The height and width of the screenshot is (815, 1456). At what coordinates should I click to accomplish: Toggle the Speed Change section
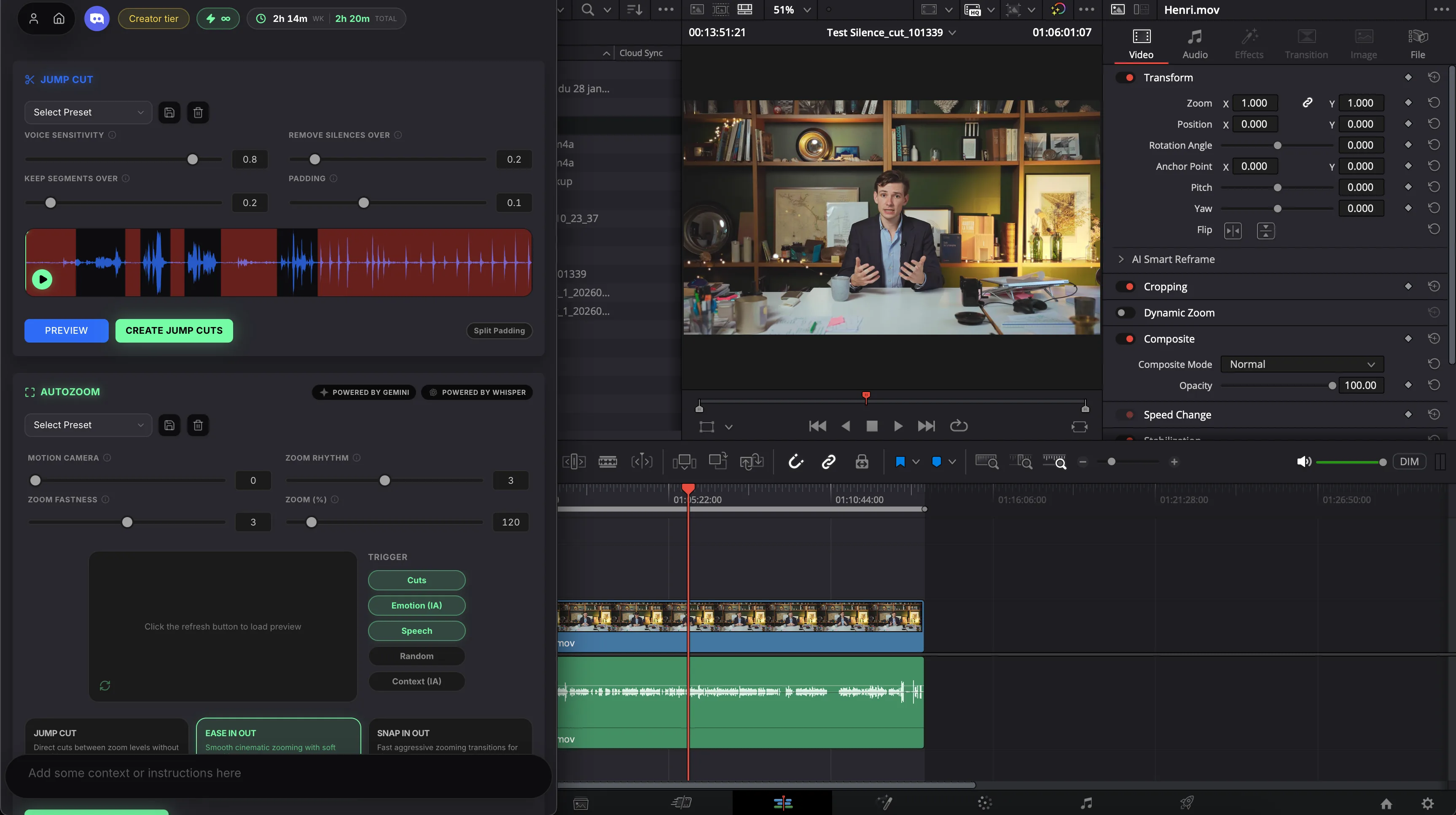coord(1126,414)
